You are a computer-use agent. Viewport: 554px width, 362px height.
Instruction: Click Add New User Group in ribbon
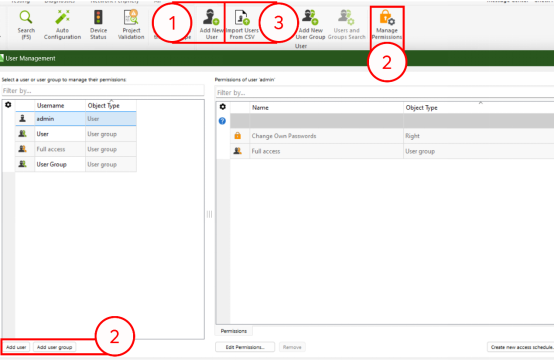310,24
